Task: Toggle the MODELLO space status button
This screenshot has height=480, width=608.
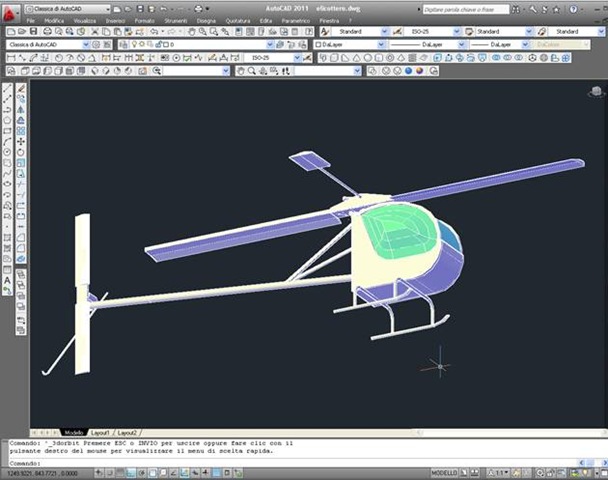Action: pyautogui.click(x=444, y=473)
